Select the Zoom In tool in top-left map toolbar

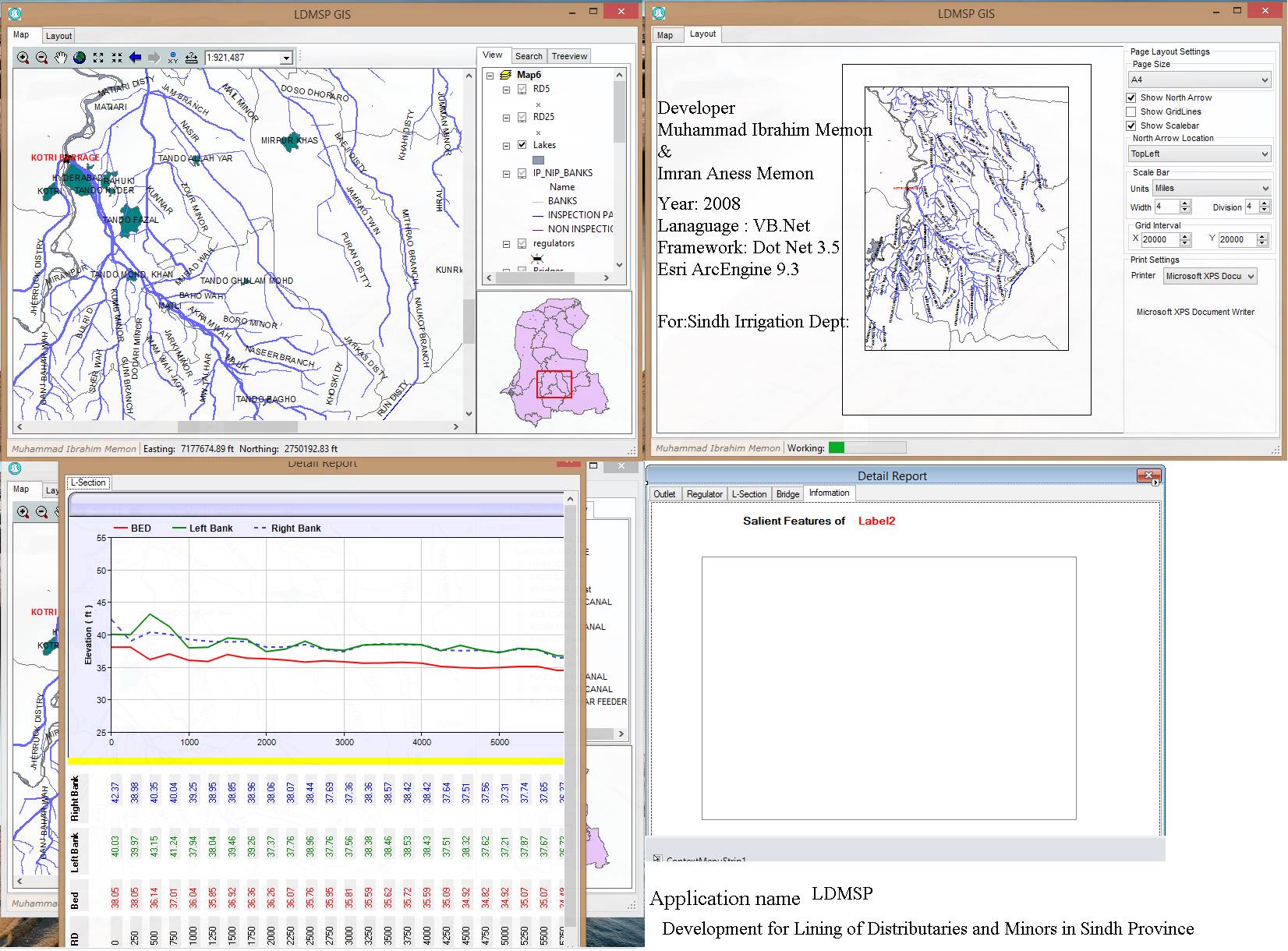pyautogui.click(x=23, y=58)
